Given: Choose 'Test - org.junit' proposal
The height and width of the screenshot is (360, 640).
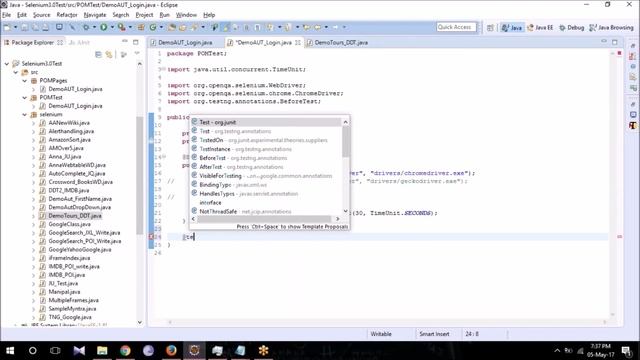Looking at the screenshot, I should coord(266,122).
